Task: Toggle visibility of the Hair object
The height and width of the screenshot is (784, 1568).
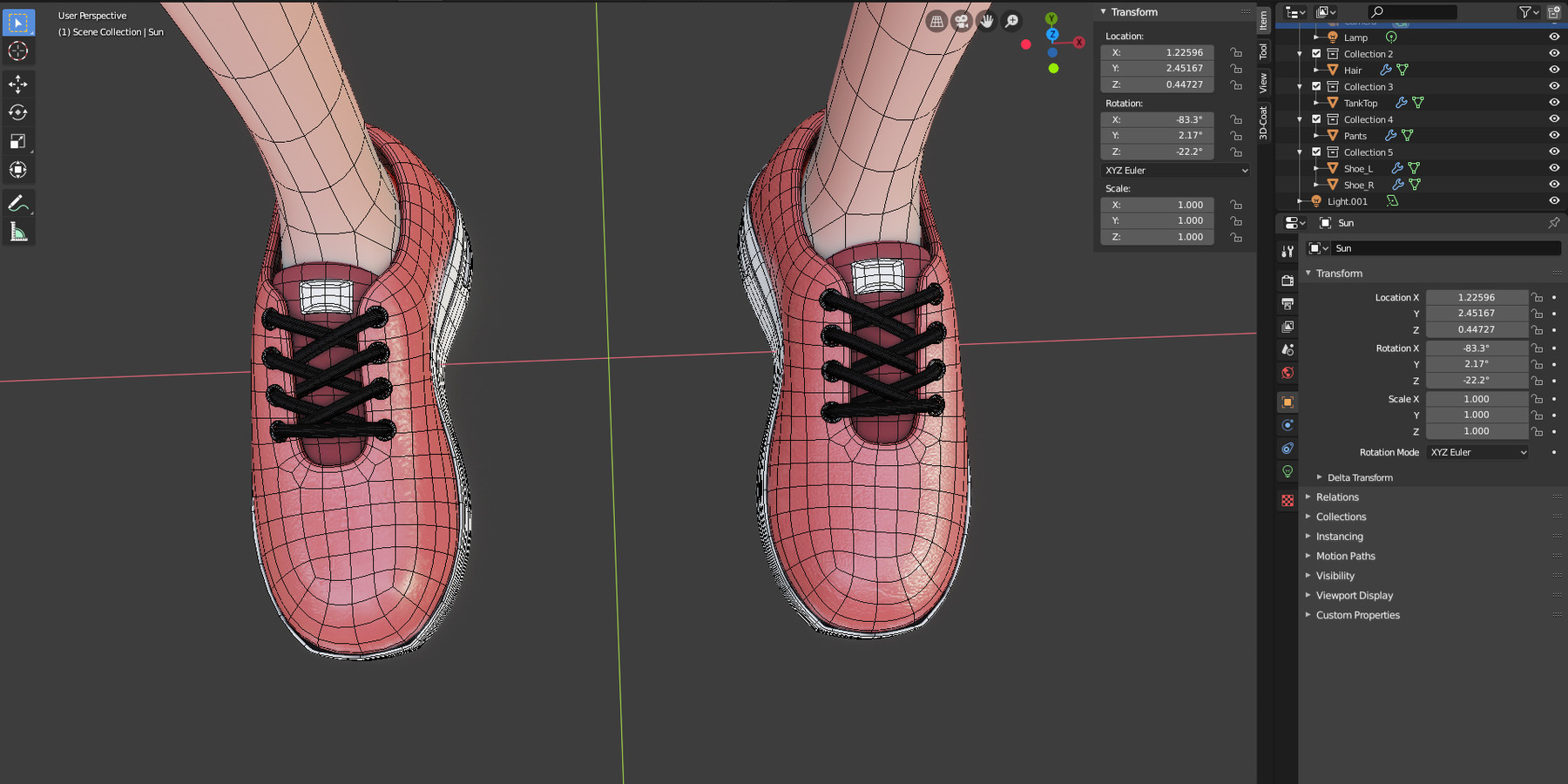Action: pyautogui.click(x=1554, y=71)
